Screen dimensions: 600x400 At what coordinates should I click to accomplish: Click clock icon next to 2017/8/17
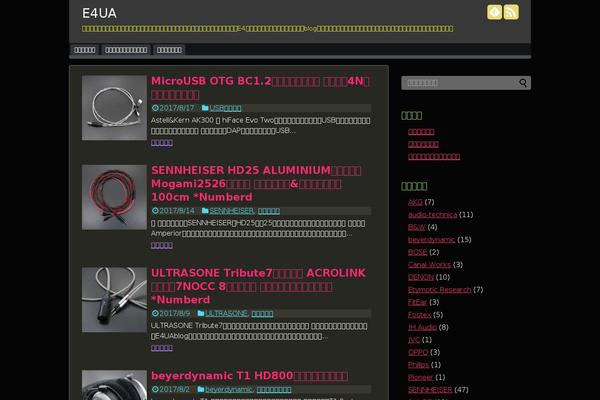tap(155, 108)
